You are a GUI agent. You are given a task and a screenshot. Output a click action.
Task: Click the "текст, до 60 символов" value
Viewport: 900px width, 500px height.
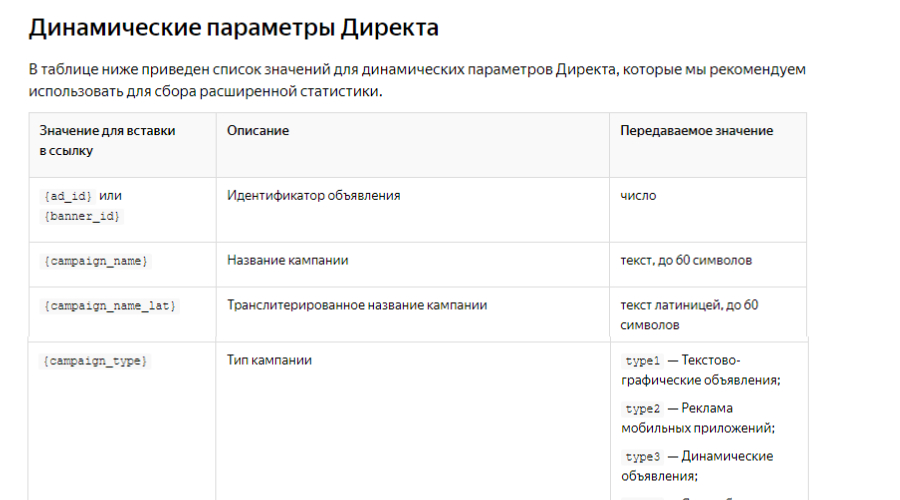[686, 260]
